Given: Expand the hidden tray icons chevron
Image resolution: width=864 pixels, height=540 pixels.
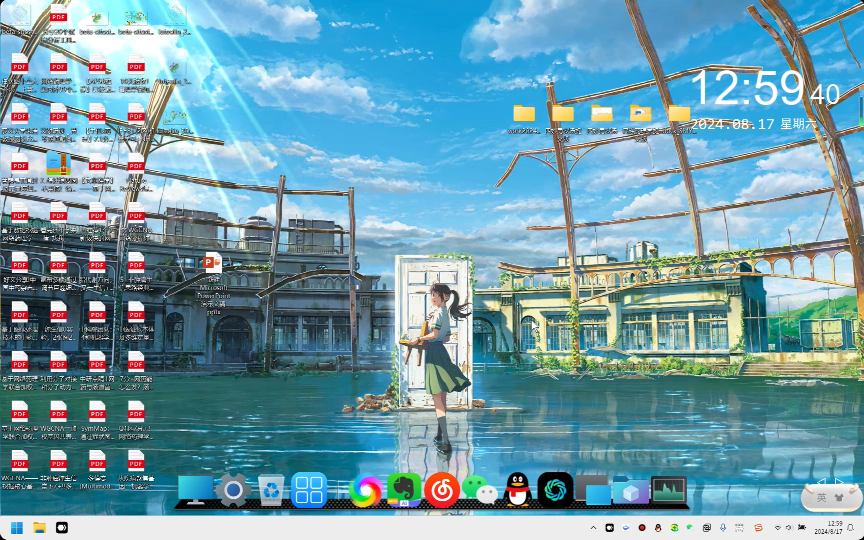Looking at the screenshot, I should point(593,528).
